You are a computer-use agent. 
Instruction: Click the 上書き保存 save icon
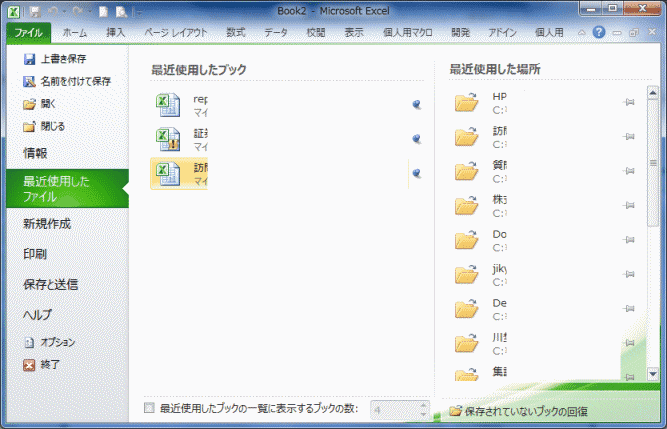click(x=29, y=59)
